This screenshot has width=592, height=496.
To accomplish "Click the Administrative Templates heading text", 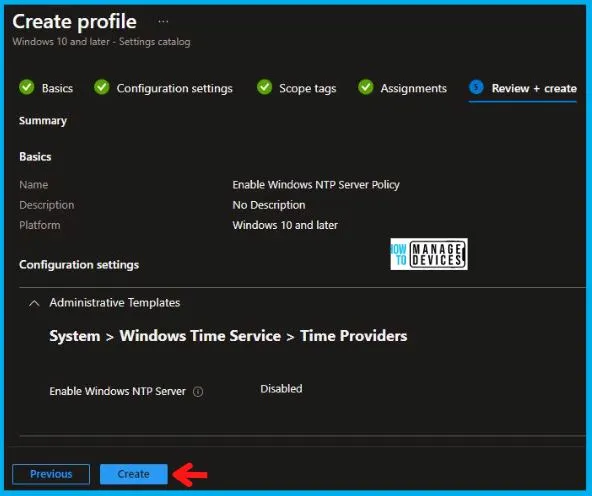I will pyautogui.click(x=115, y=303).
